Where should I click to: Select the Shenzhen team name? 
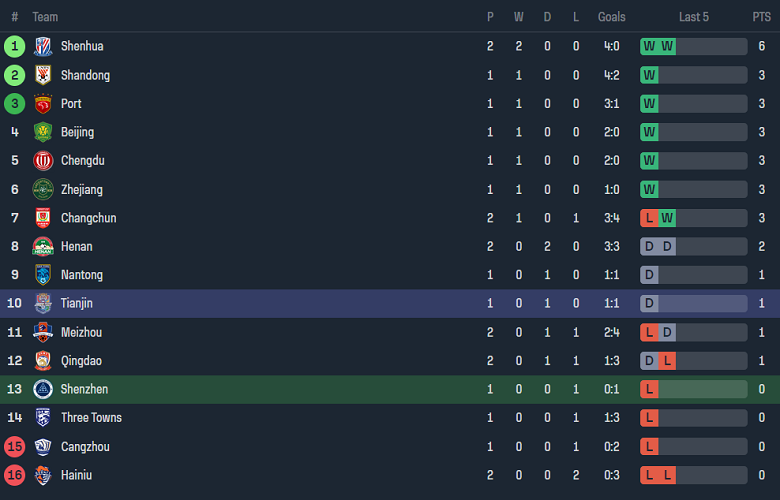[x=84, y=389]
